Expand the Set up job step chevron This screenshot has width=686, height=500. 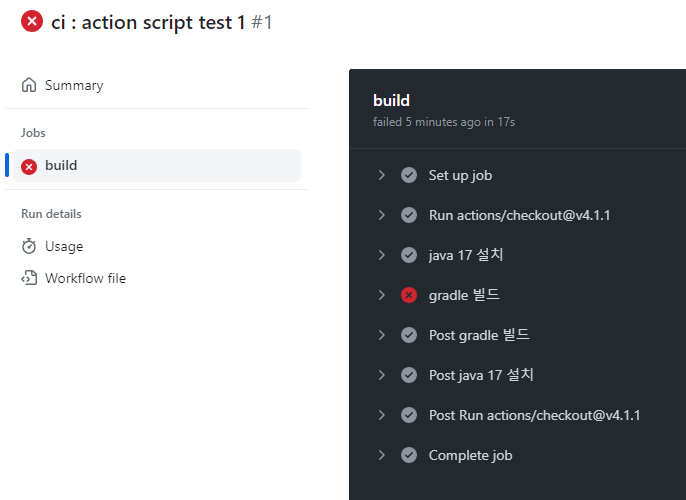coord(381,175)
